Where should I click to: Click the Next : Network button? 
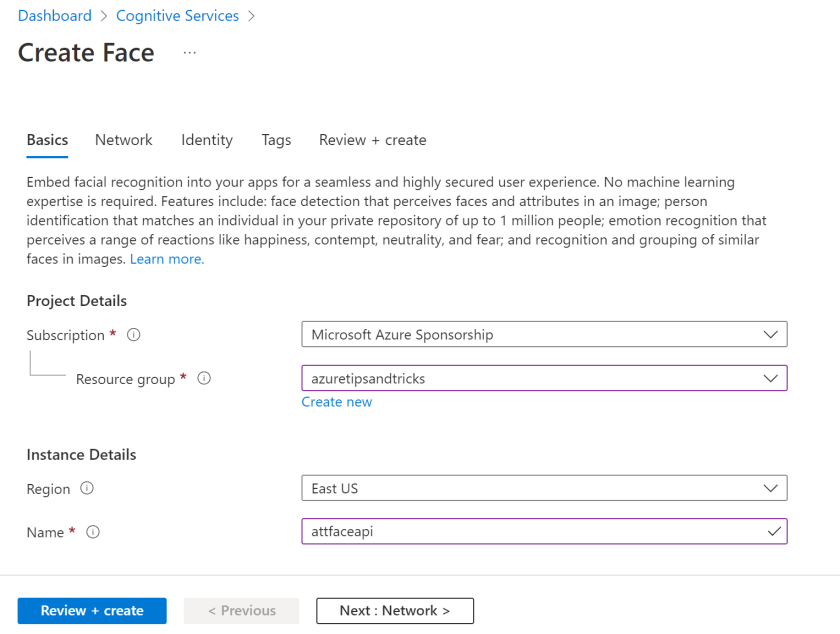click(394, 611)
